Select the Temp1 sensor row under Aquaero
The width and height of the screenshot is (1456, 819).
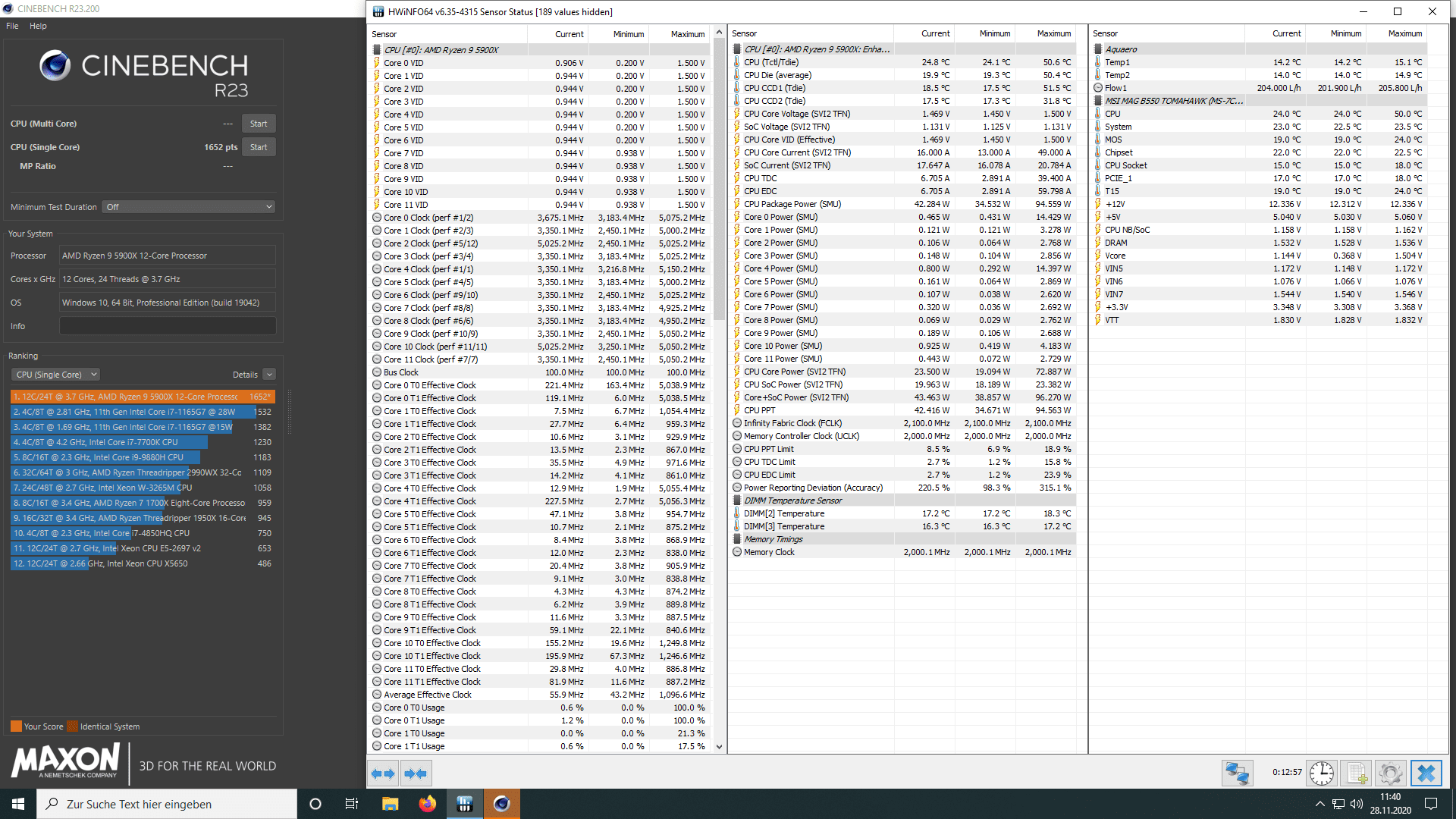point(1260,62)
